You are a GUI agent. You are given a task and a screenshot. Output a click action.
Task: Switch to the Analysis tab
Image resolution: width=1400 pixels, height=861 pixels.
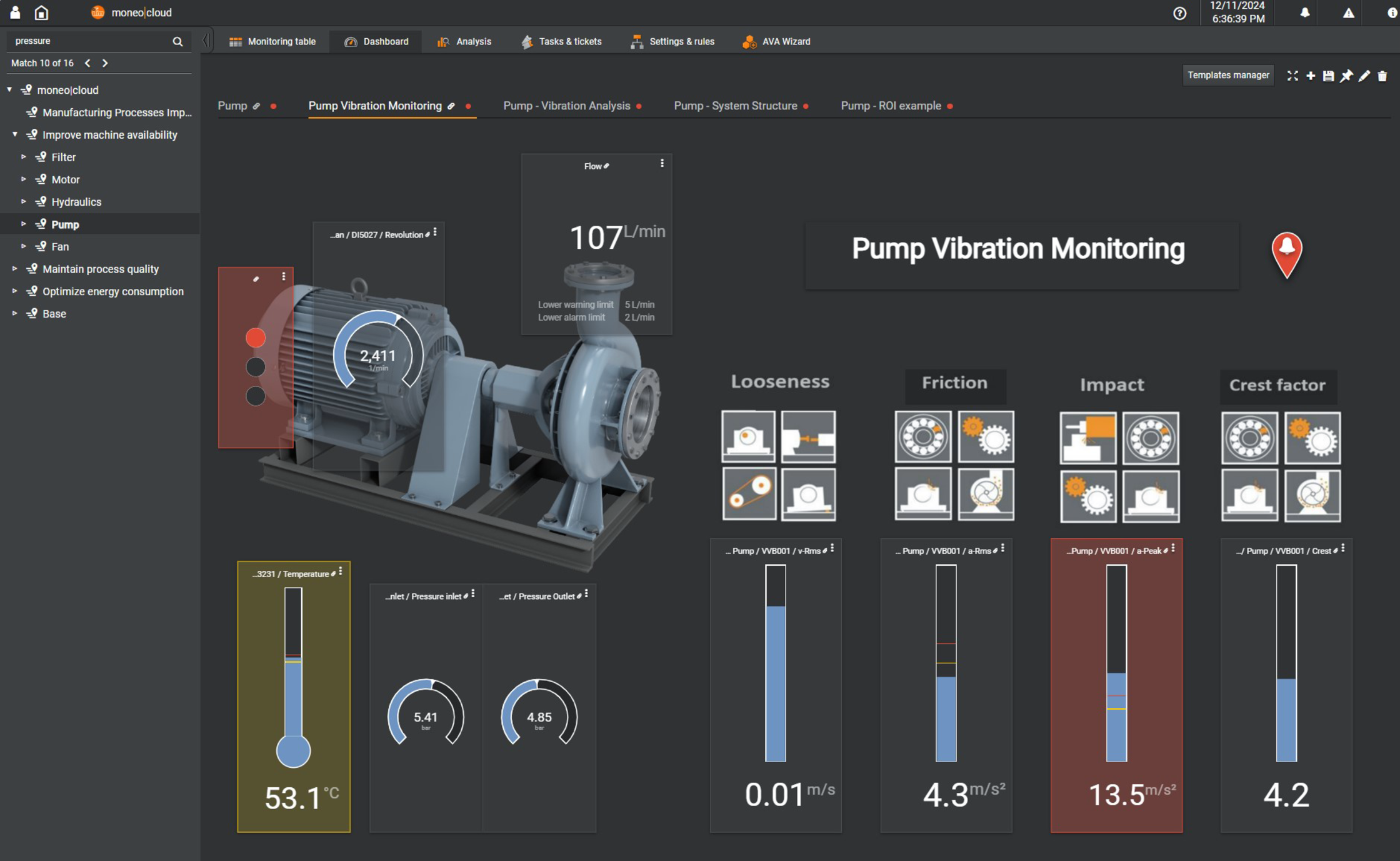pos(464,41)
